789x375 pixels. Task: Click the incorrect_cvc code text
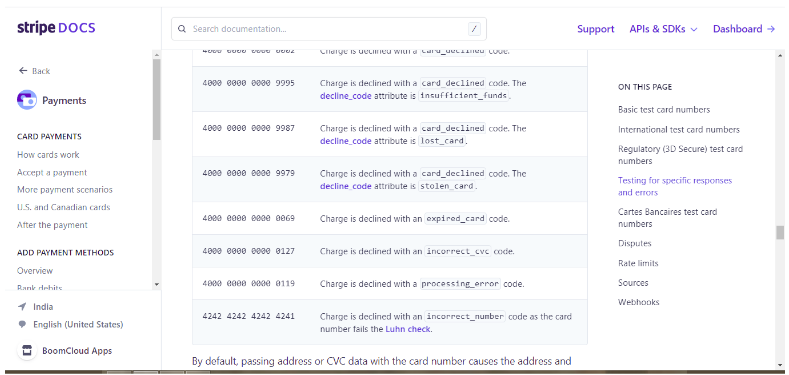pyautogui.click(x=458, y=251)
